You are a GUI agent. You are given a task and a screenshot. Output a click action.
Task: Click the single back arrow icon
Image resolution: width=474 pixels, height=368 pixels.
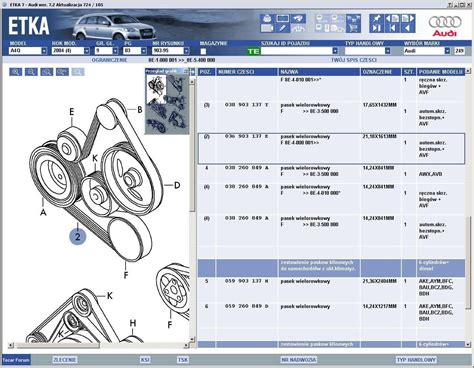[x=408, y=28]
